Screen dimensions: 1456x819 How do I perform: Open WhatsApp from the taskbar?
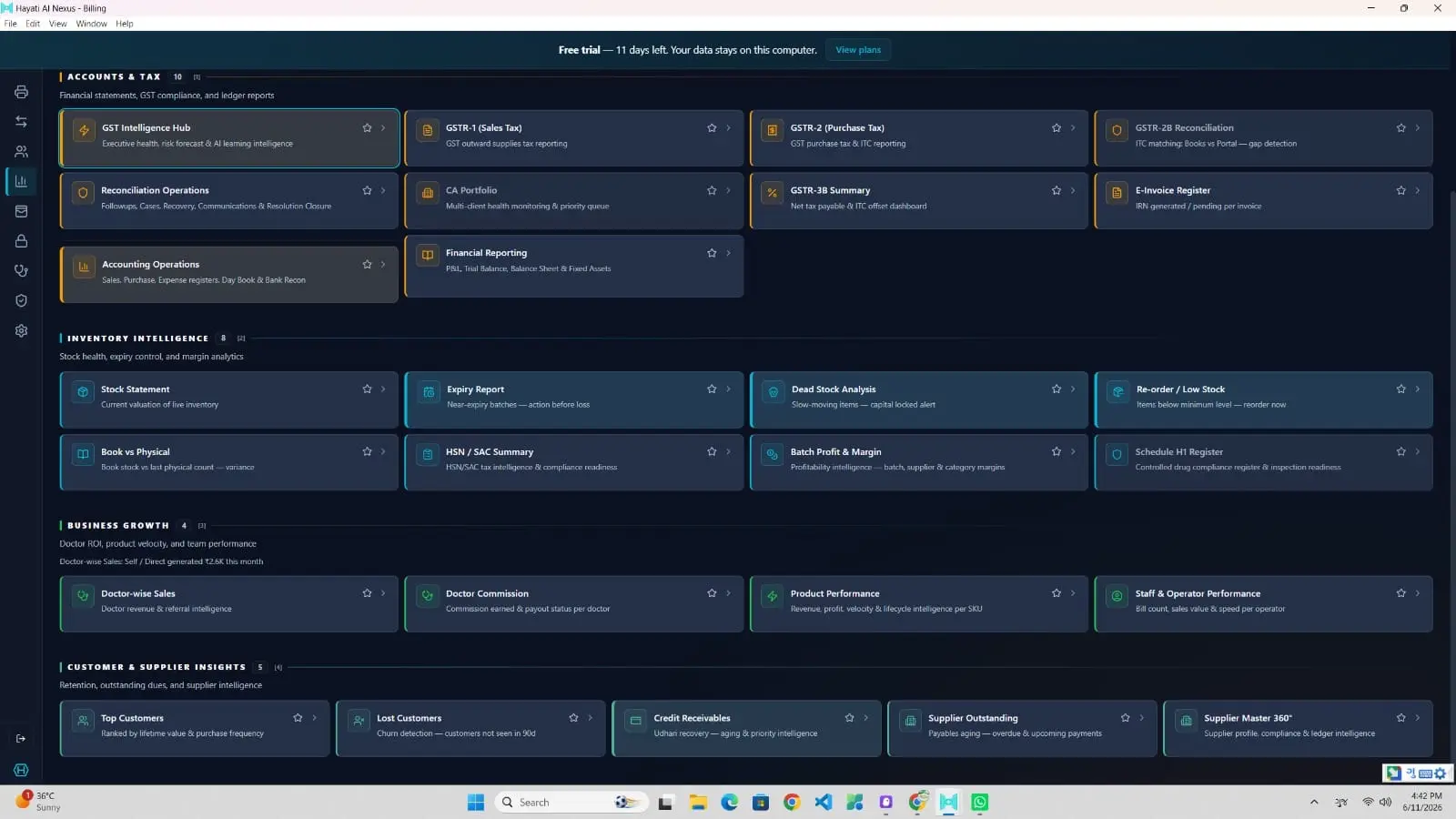(980, 803)
